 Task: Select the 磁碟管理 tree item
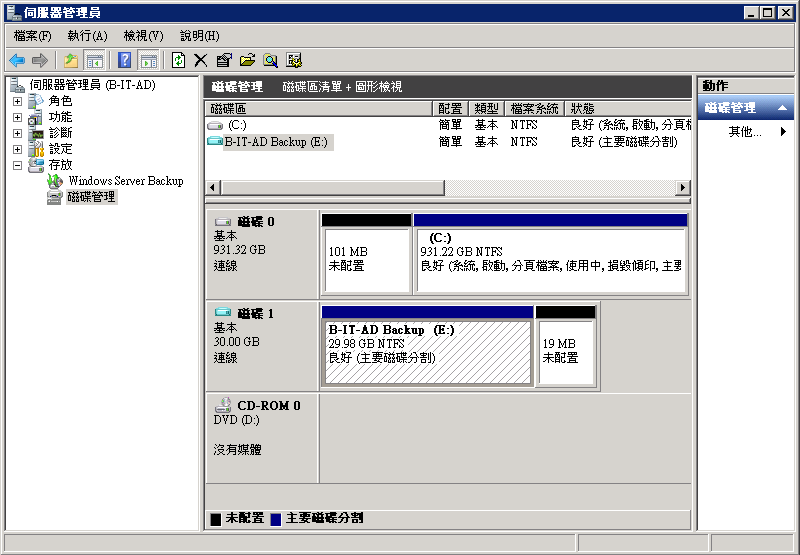click(91, 197)
